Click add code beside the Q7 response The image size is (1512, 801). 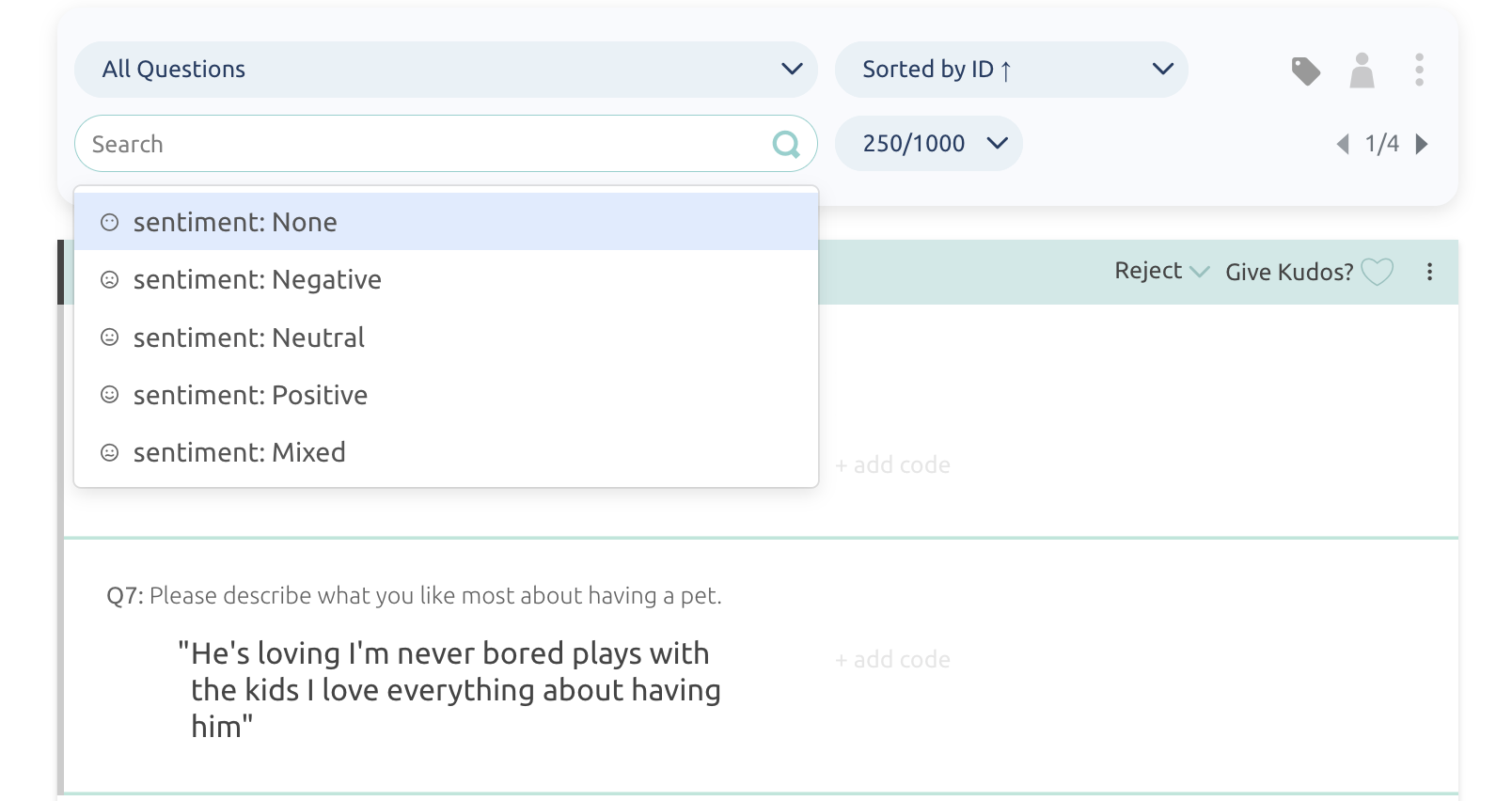892,660
